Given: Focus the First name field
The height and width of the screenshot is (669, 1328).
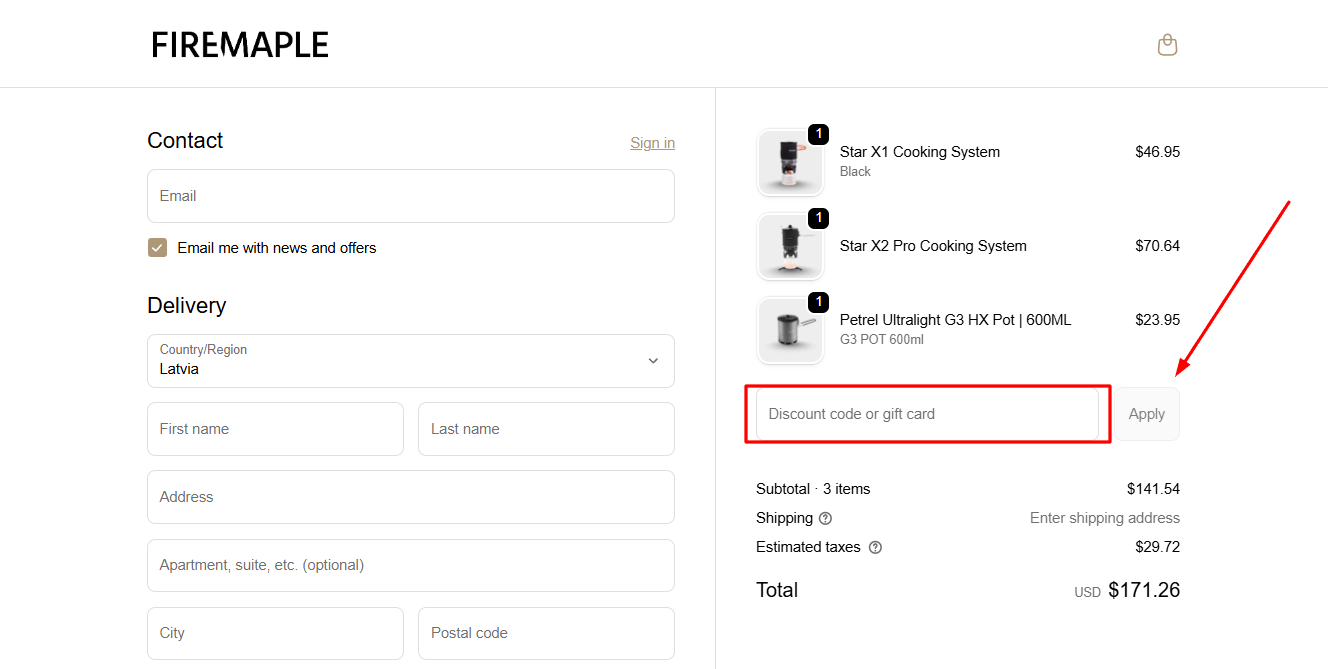Looking at the screenshot, I should pyautogui.click(x=275, y=429).
